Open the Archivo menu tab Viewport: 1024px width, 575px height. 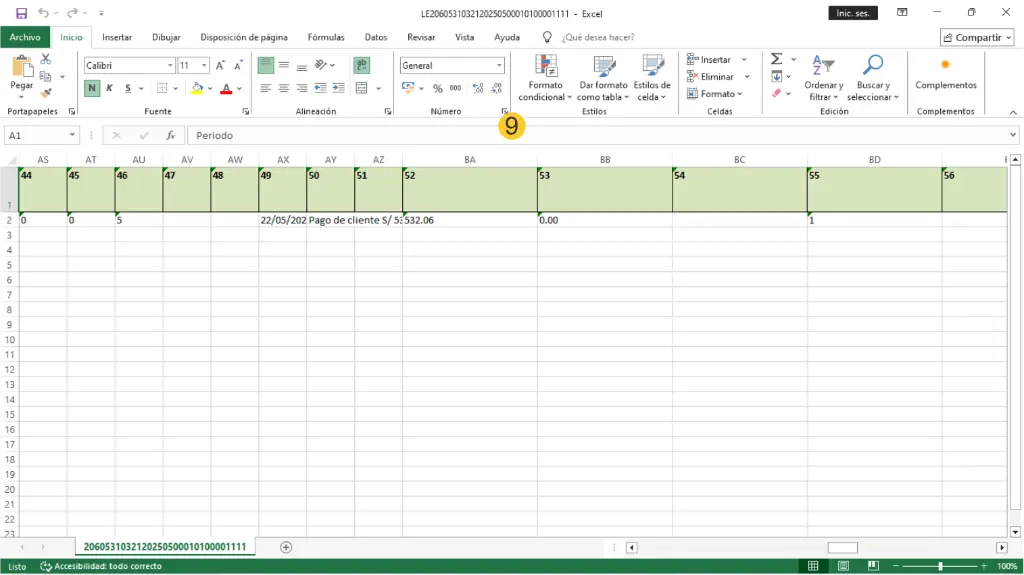tap(25, 37)
